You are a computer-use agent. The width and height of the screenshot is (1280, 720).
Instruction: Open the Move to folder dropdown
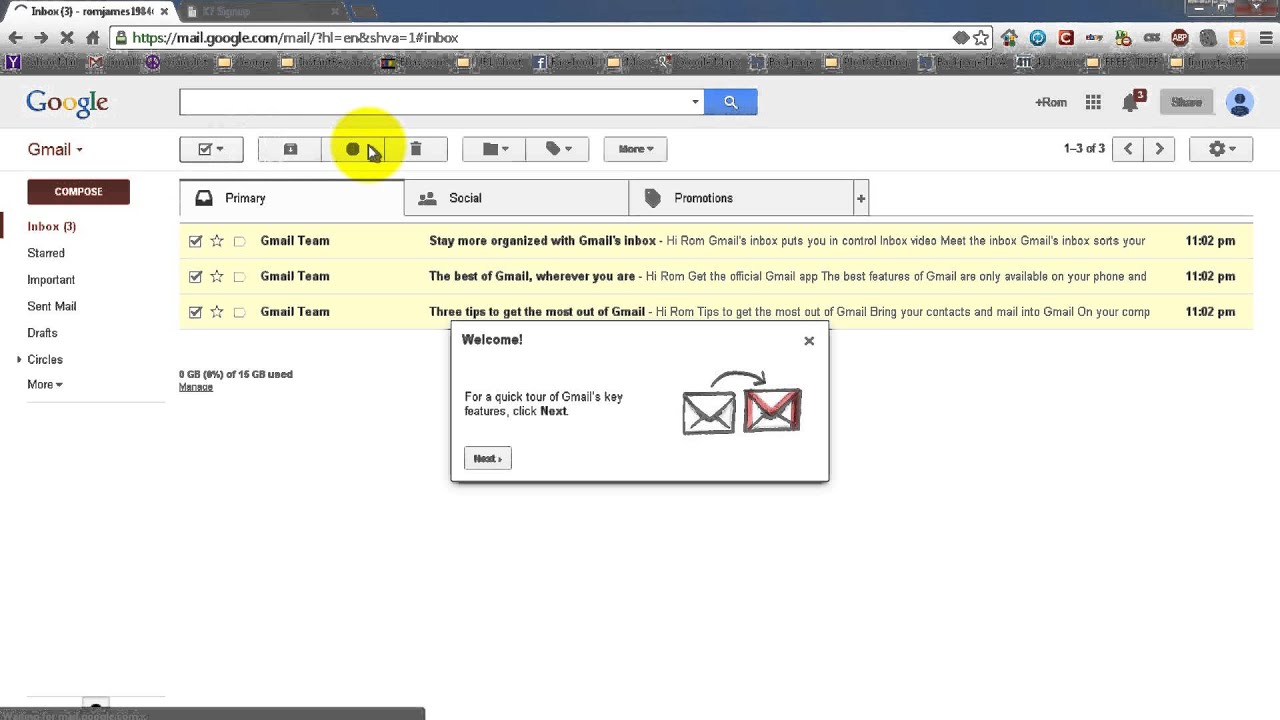(494, 149)
